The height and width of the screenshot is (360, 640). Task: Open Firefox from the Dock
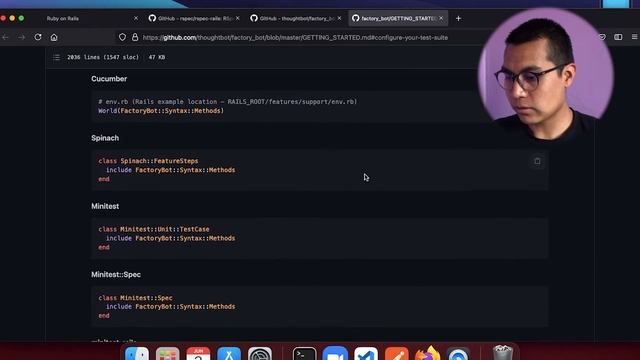[x=427, y=354]
